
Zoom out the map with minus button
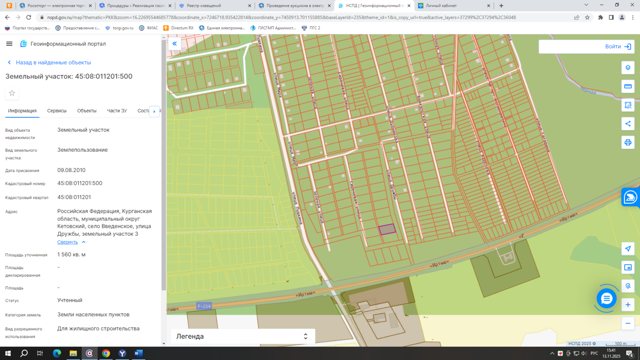pyautogui.click(x=628, y=323)
